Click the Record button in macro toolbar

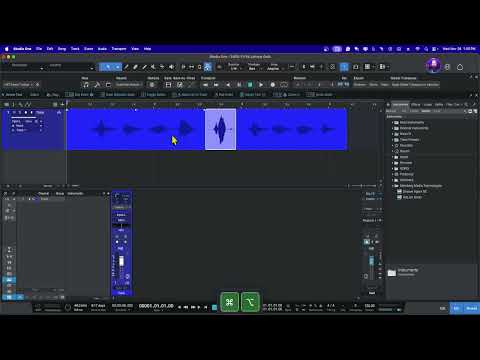pyautogui.click(x=273, y=85)
